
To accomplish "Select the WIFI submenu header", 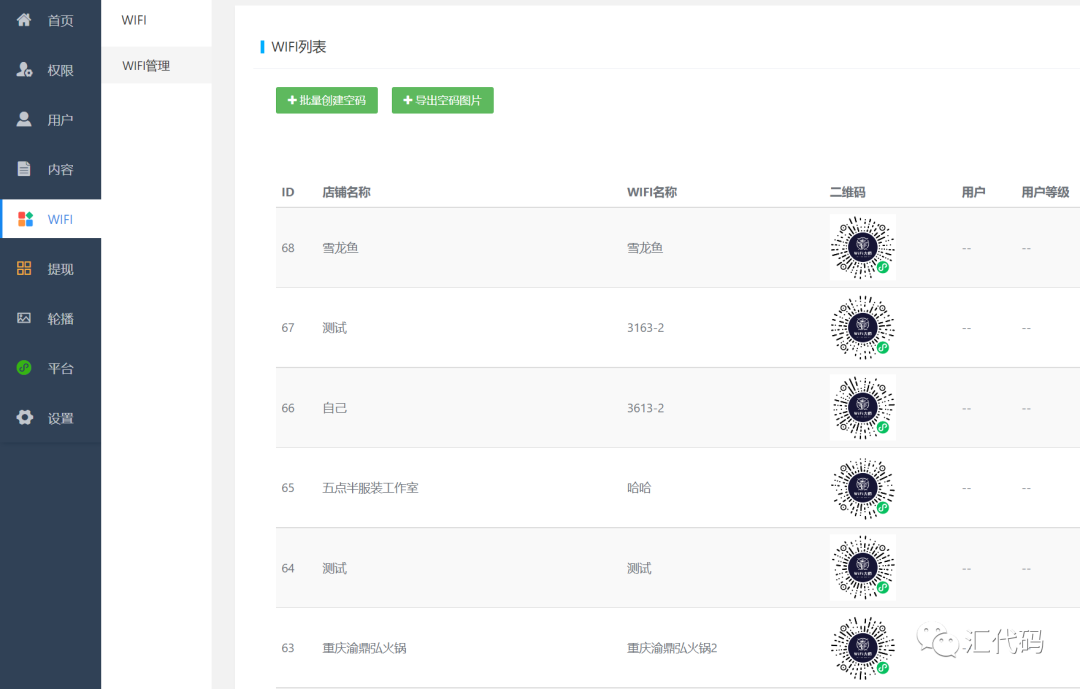I will click(x=133, y=19).
